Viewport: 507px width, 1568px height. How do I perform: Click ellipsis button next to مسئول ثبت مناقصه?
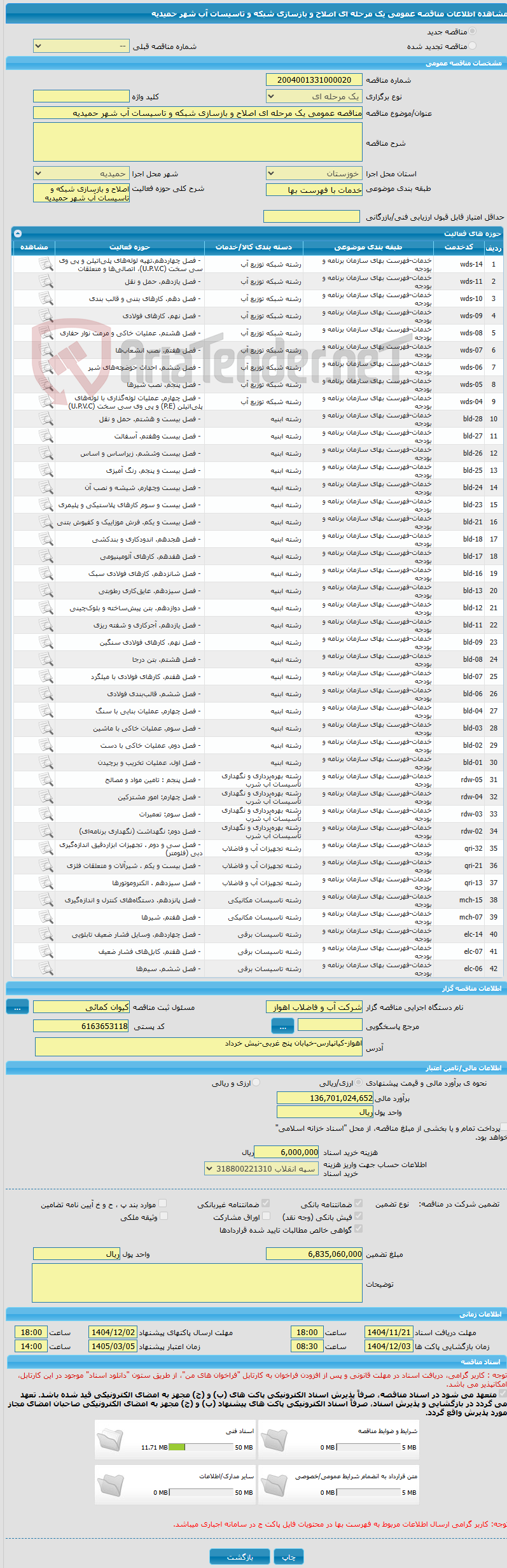17,1007
